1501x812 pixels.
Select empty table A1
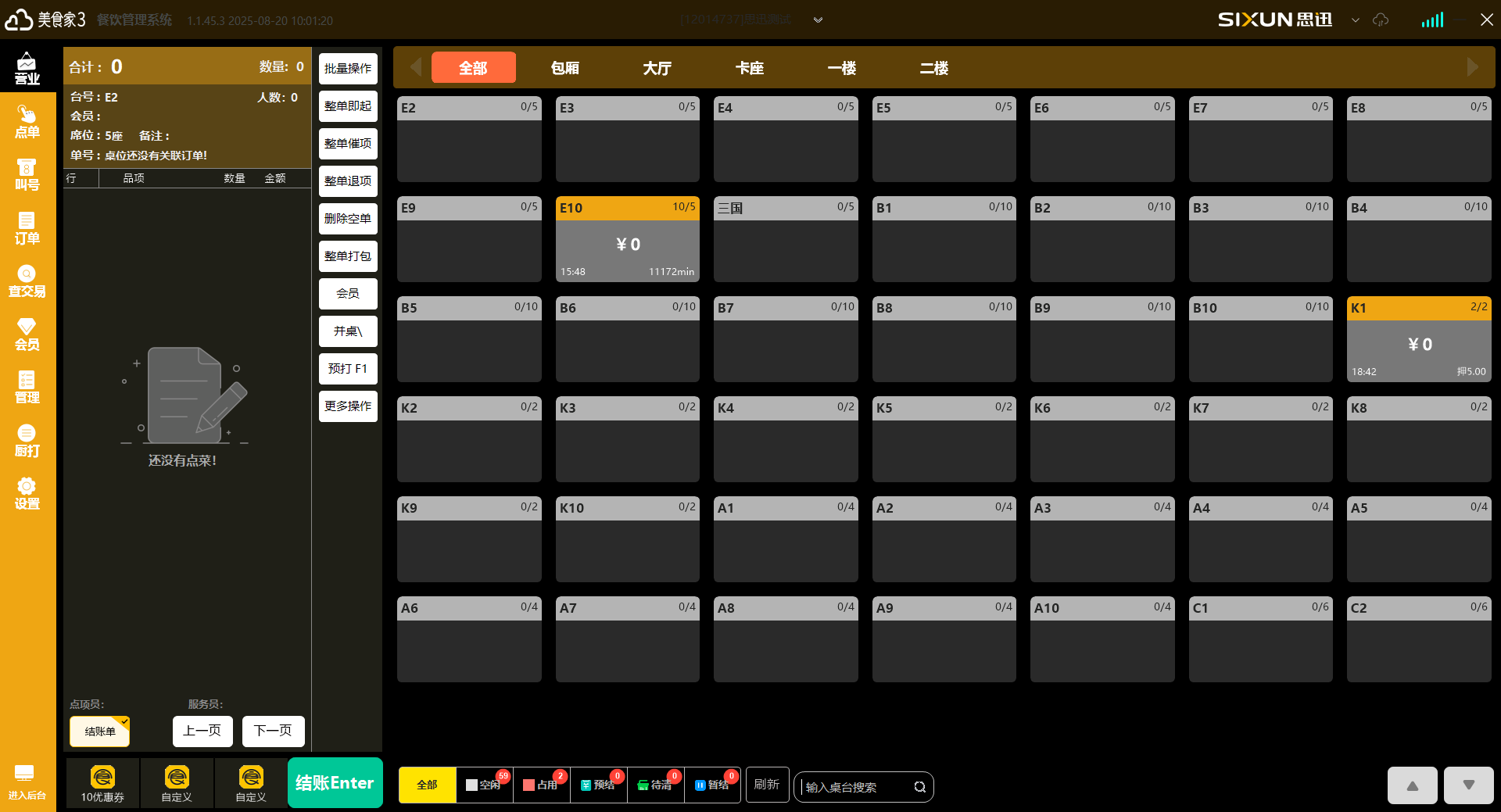coord(786,539)
